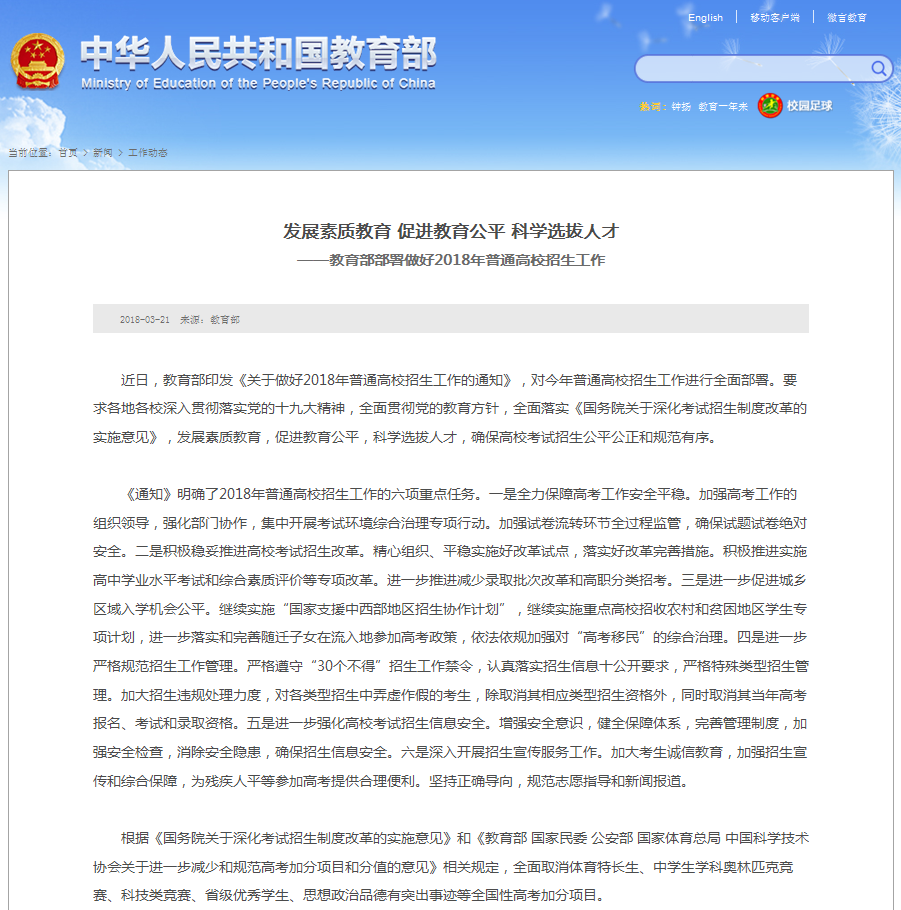Viewport: 901px width, 910px height.
Task: Click the campus football (校园足球) badge icon
Action: pyautogui.click(x=770, y=106)
